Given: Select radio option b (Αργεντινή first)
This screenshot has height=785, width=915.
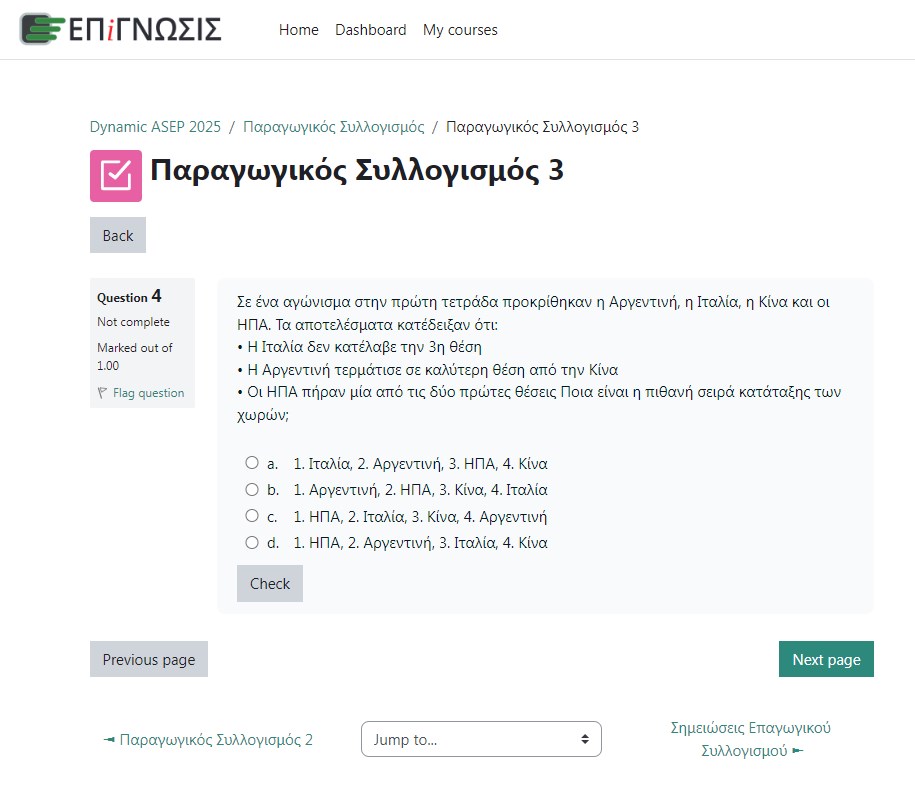Looking at the screenshot, I should tap(252, 489).
